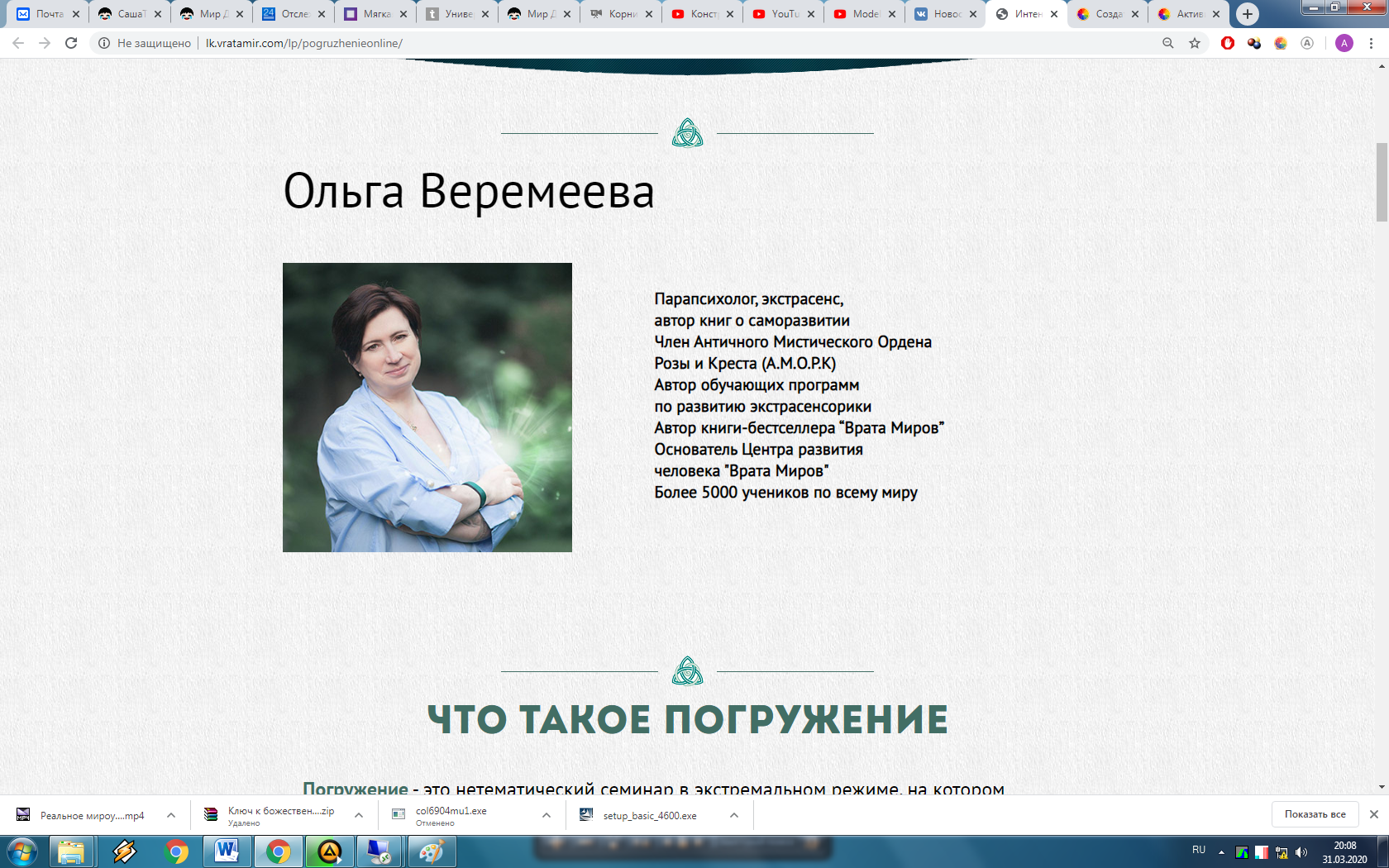This screenshot has width=1389, height=868.
Task: Expand options for setup_basic_4600.exe download
Action: click(x=734, y=815)
